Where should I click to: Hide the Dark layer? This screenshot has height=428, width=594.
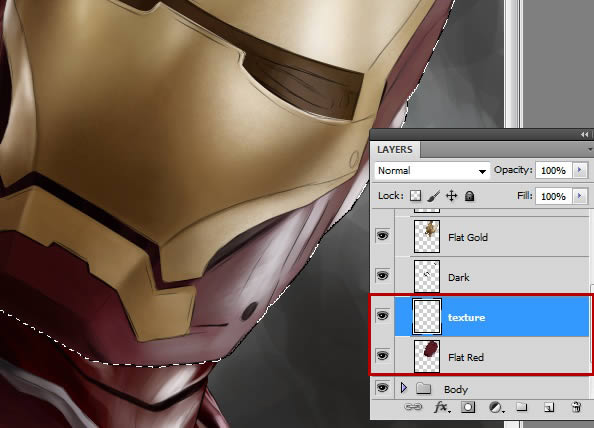382,276
